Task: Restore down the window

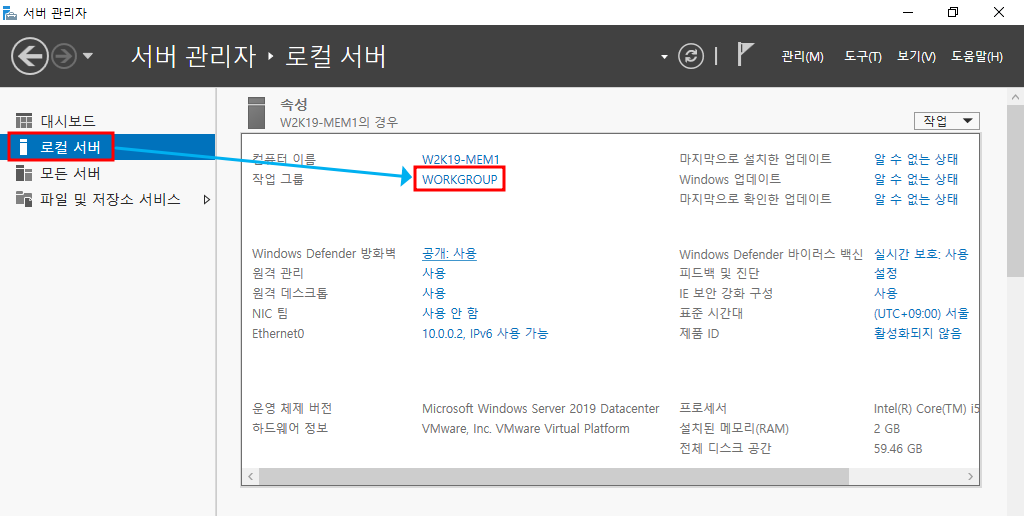Action: tap(953, 12)
